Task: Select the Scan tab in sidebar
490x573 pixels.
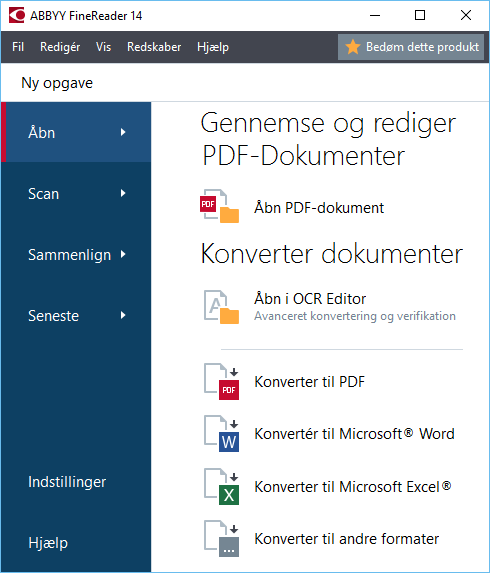Action: 76,193
